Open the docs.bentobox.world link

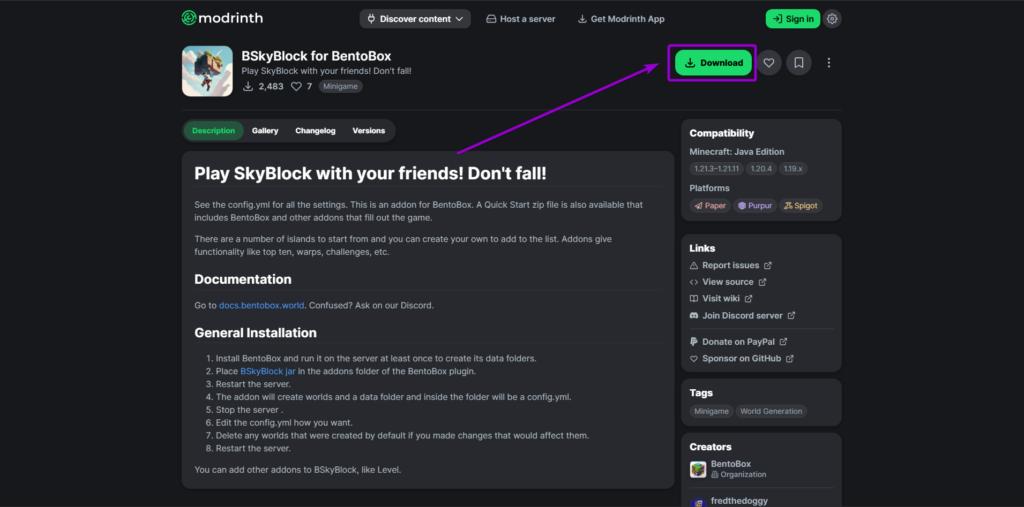point(263,304)
